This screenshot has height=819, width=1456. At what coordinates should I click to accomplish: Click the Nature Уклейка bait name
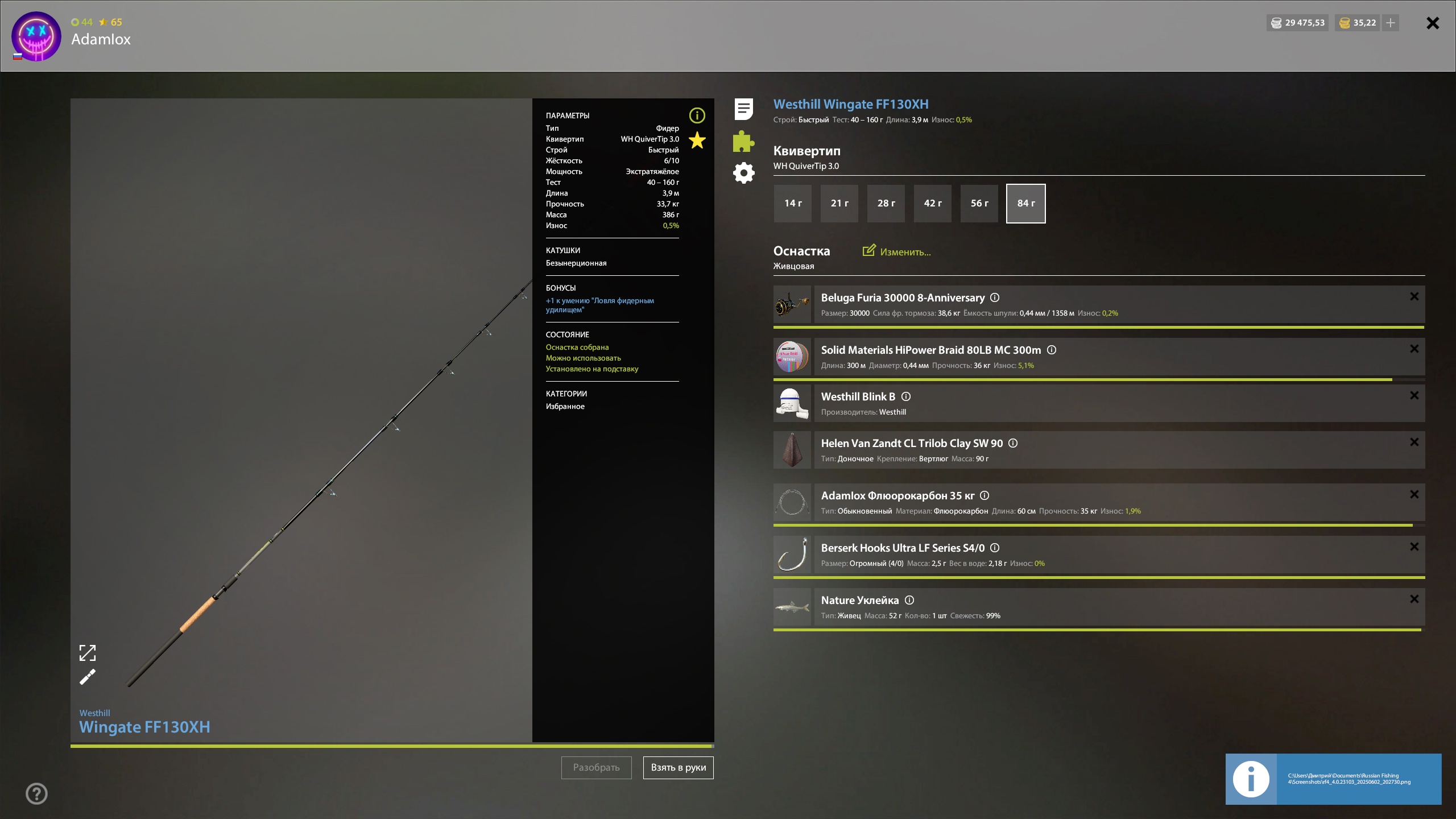[x=860, y=600]
